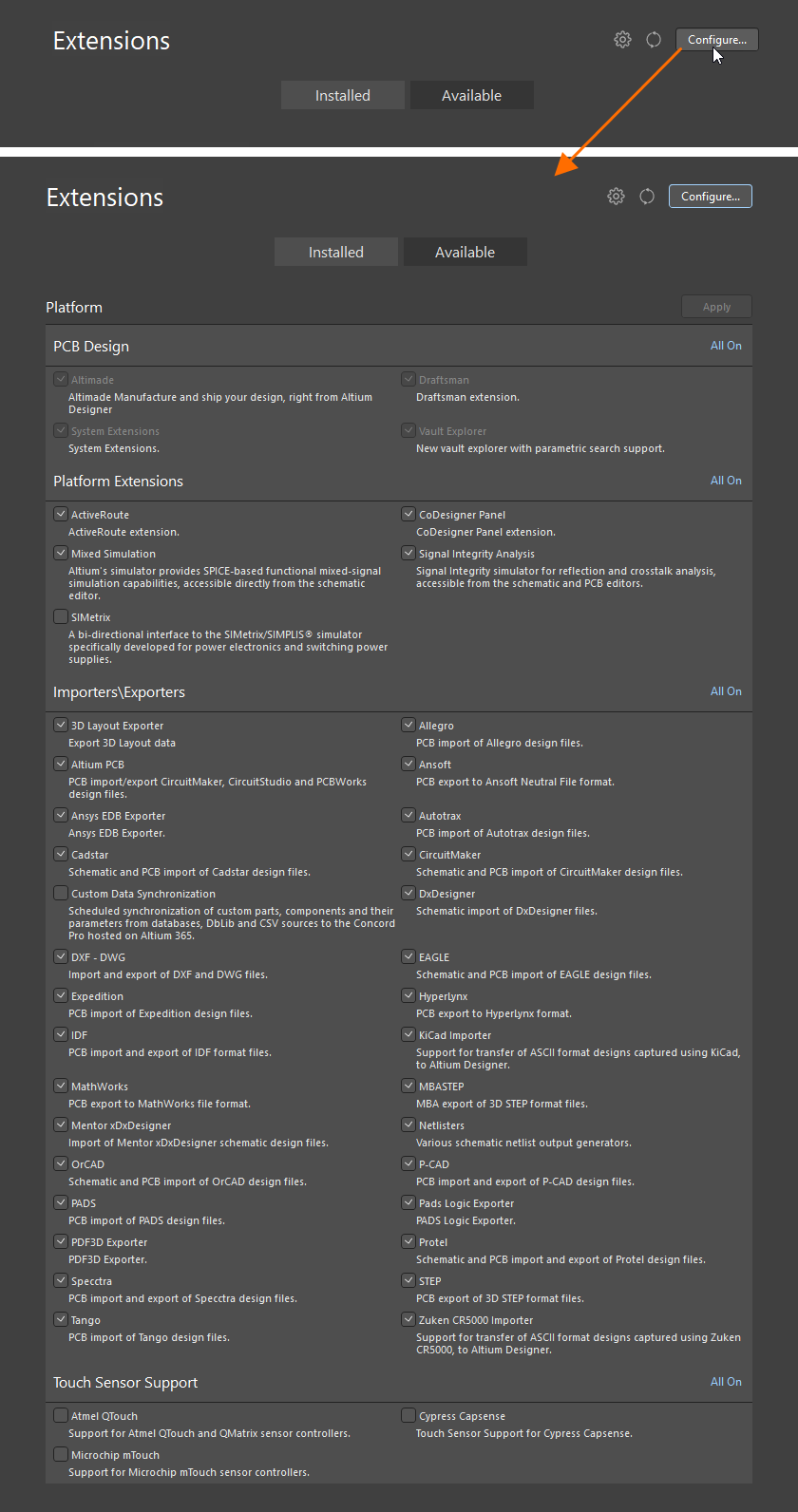This screenshot has height=1512, width=798.
Task: Enable the SIMetrix extension checkbox
Action: [x=61, y=617]
